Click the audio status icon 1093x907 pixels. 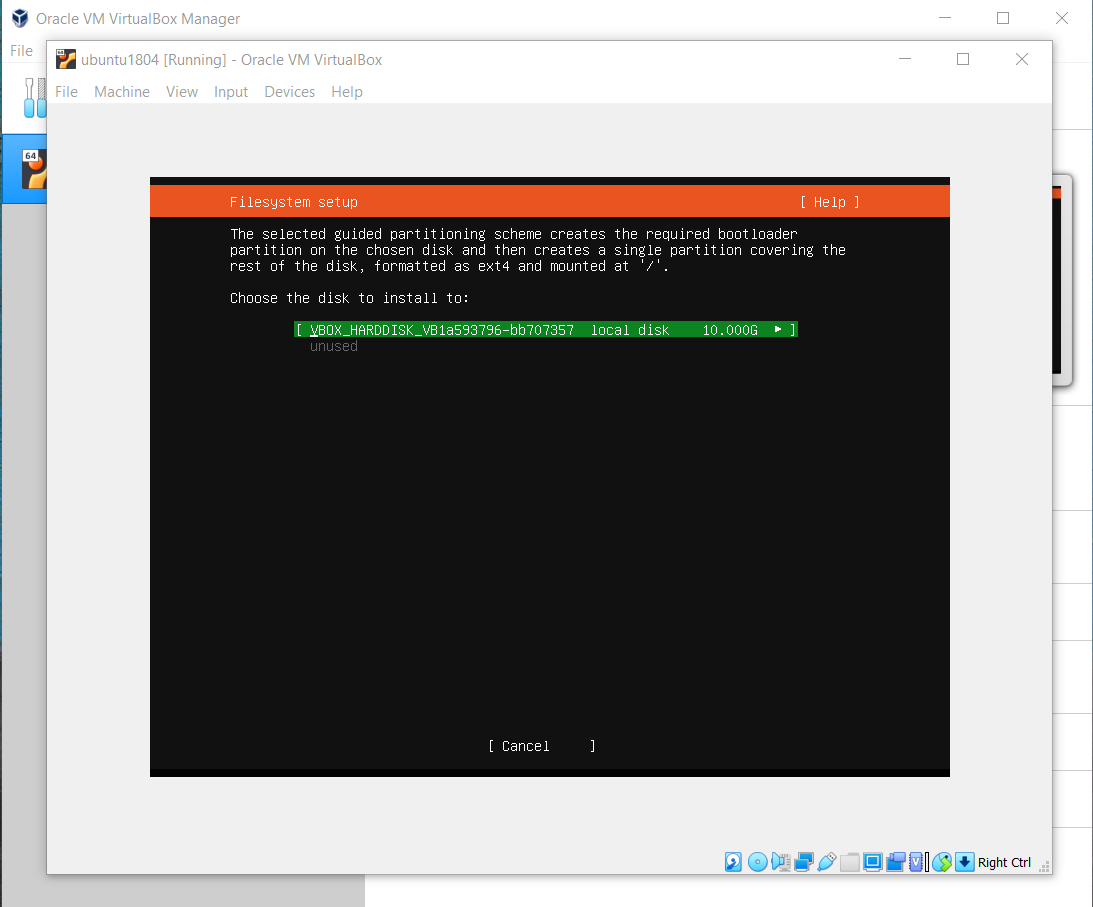780,862
